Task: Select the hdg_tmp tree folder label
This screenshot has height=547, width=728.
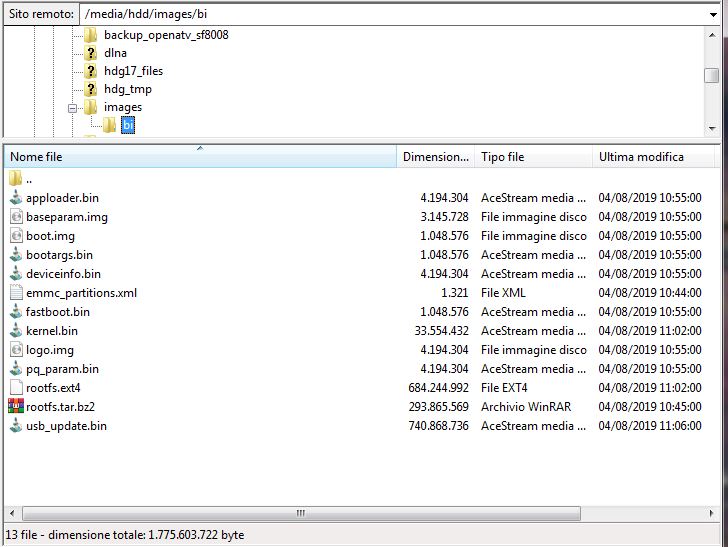Action: point(128,89)
